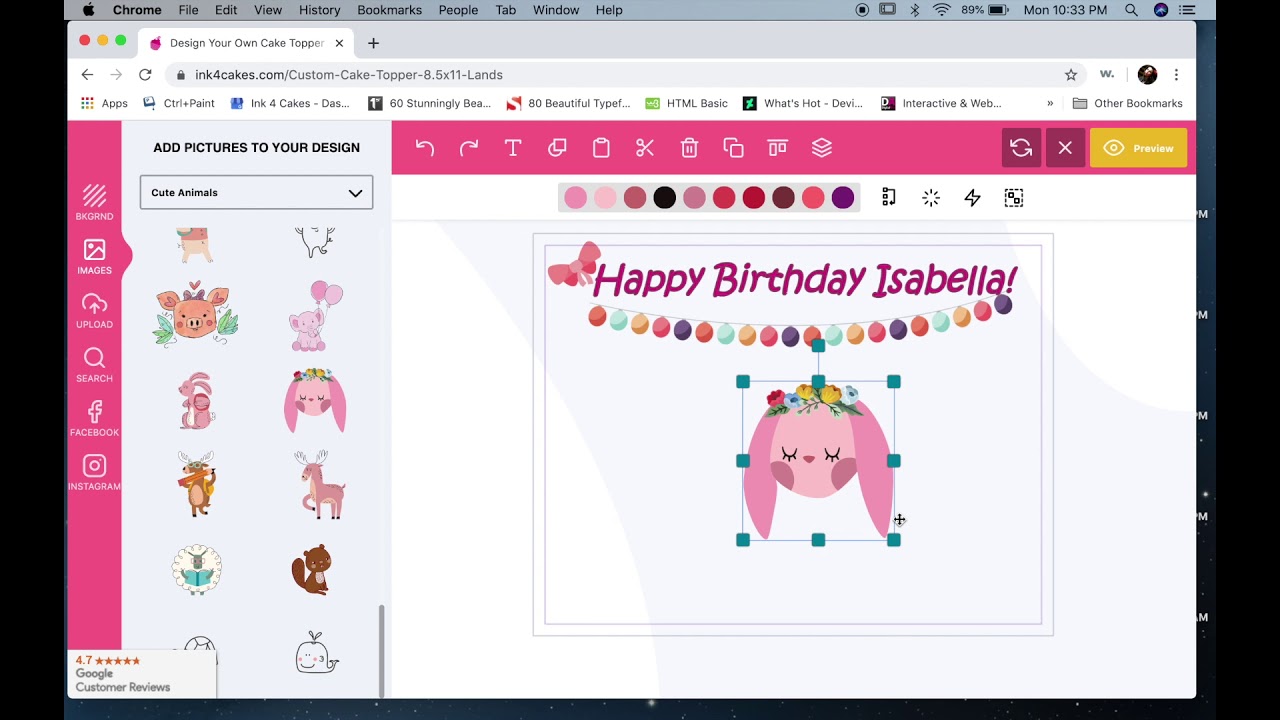Click the rotate handle above the bunny
Screen dimensions: 1280x720
818,345
